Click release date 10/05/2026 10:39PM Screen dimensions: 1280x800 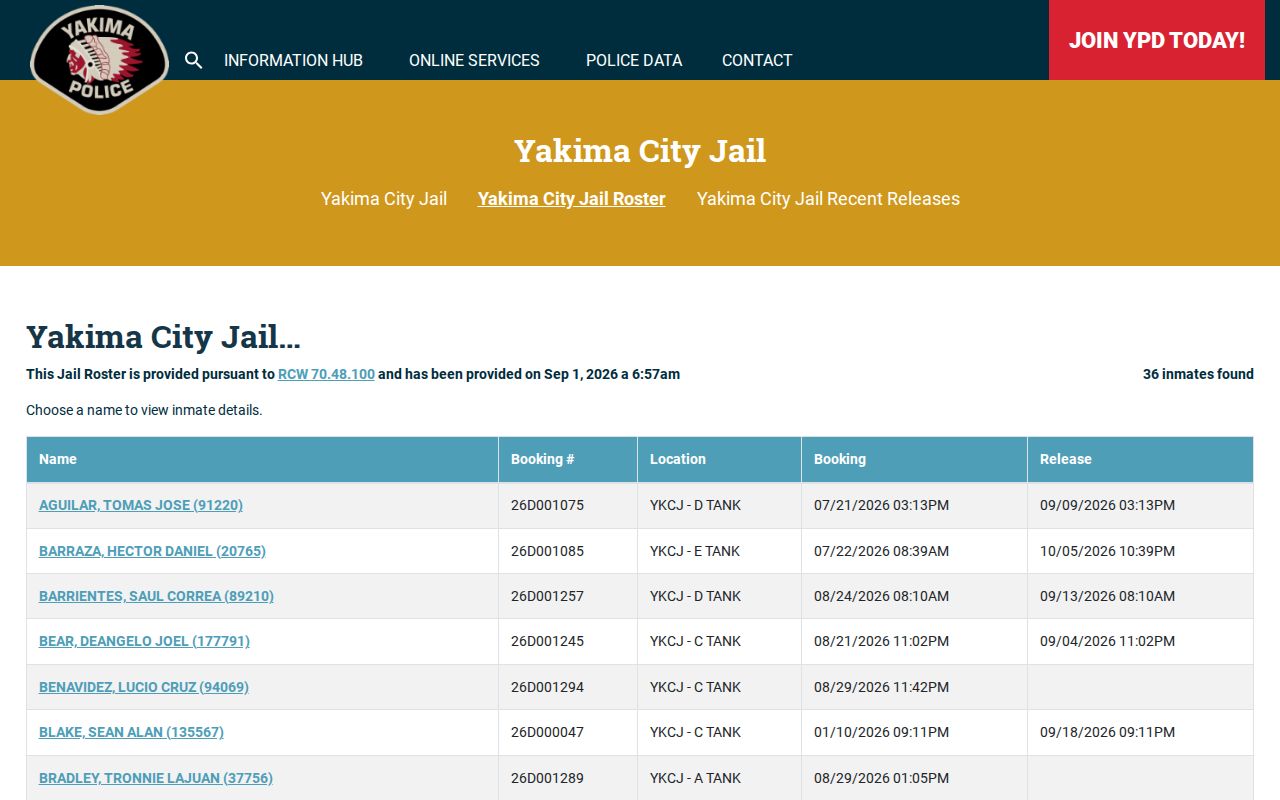tap(1107, 551)
